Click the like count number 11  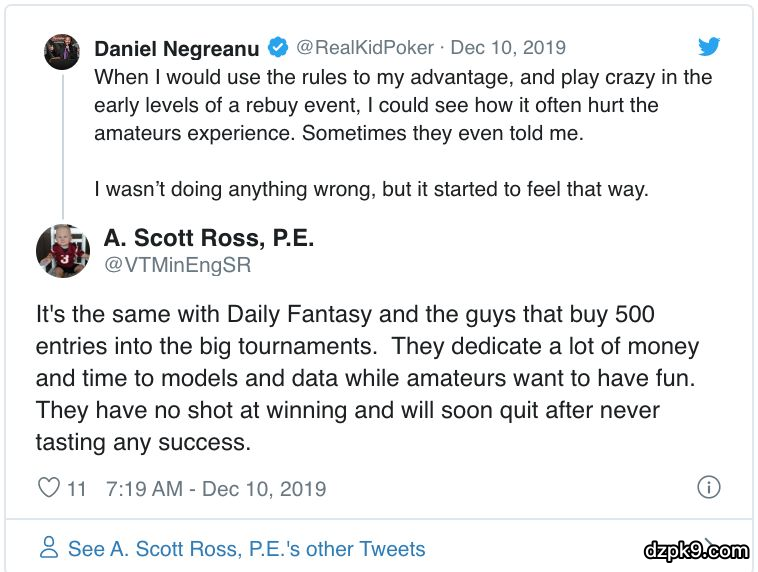click(77, 488)
